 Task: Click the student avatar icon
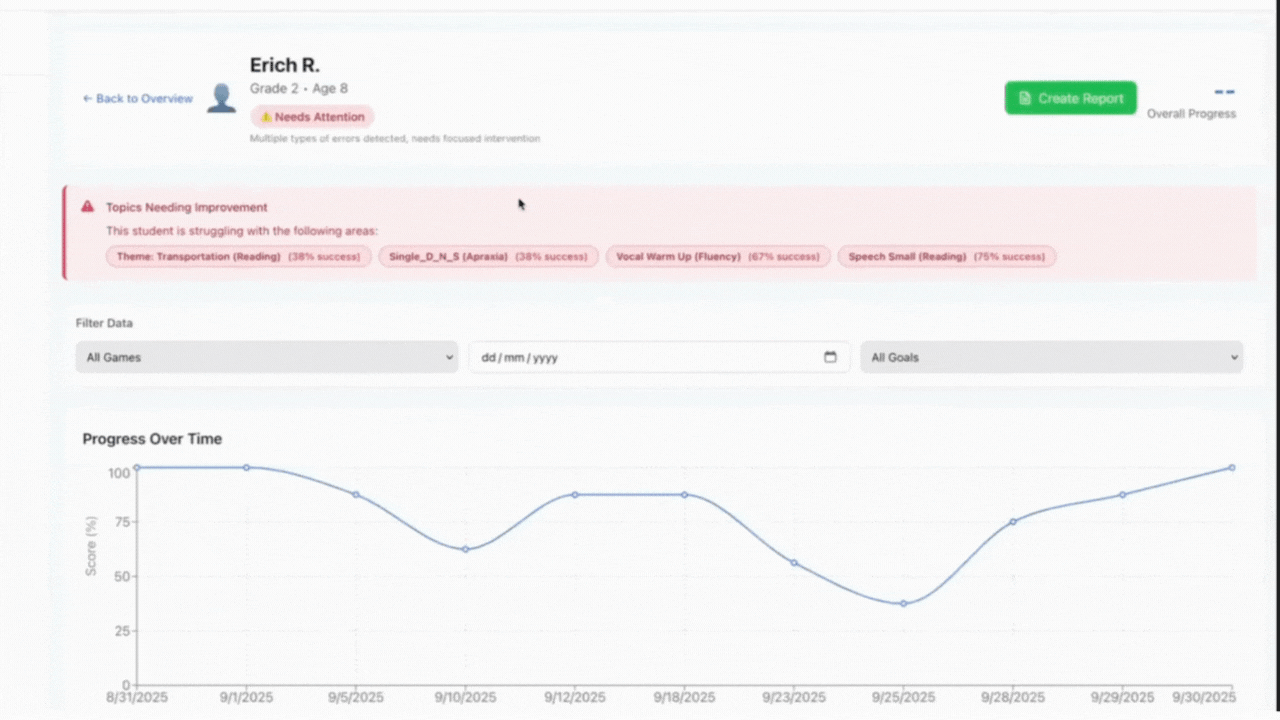tap(221, 98)
